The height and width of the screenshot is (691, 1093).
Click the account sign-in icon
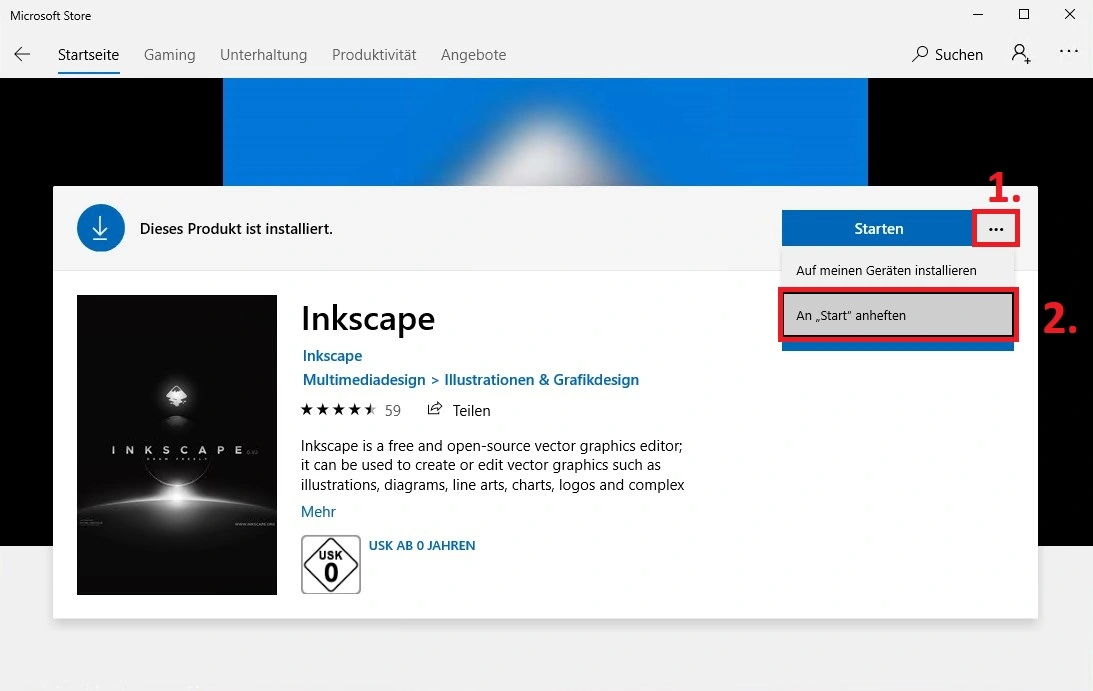[x=1020, y=54]
